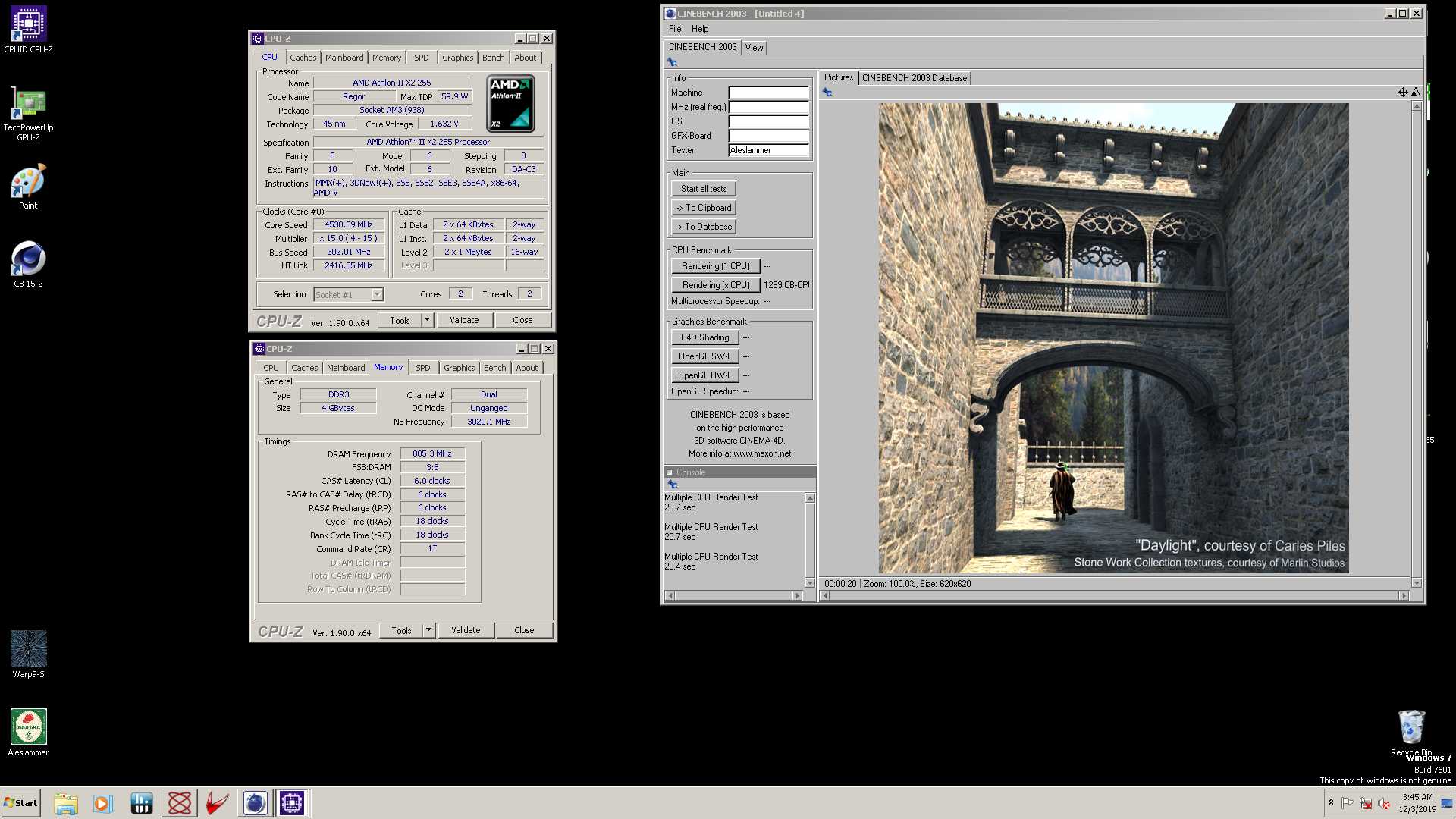Open the Help menu in CINEBENCH

[x=700, y=29]
